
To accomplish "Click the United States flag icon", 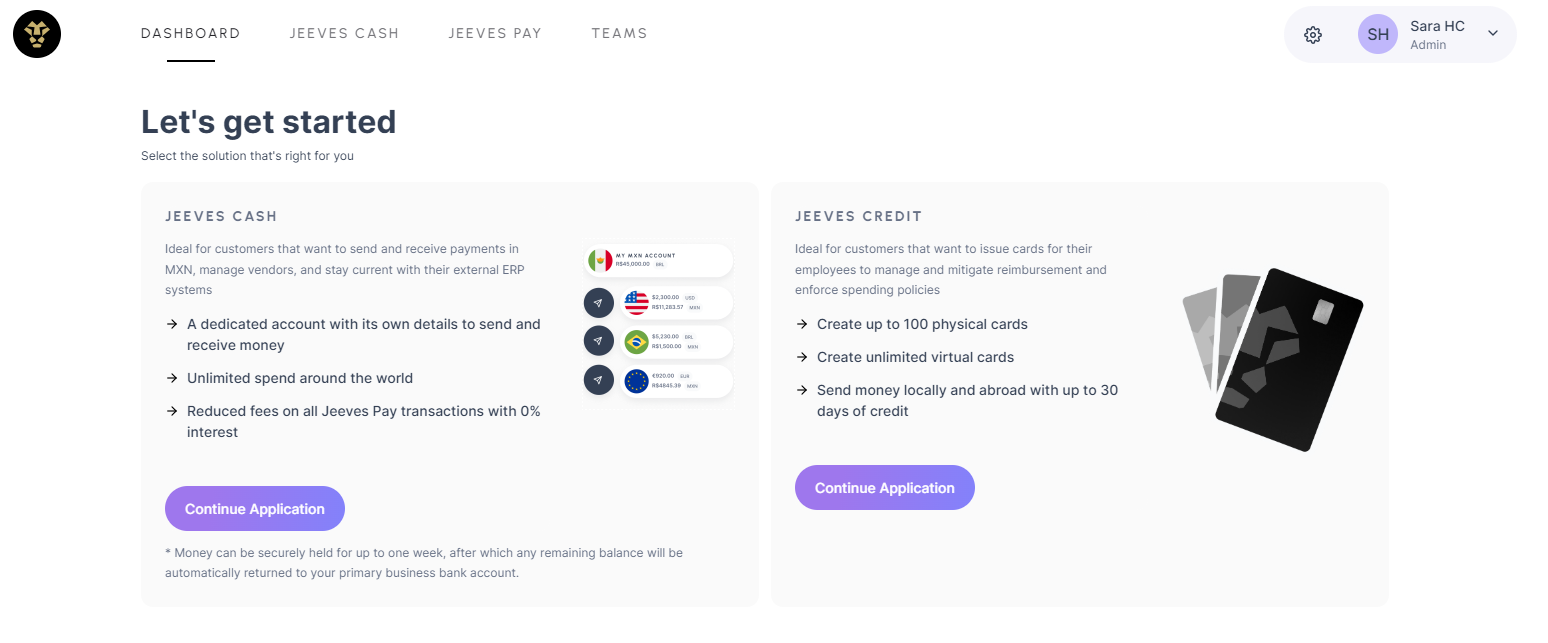I will pyautogui.click(x=636, y=302).
